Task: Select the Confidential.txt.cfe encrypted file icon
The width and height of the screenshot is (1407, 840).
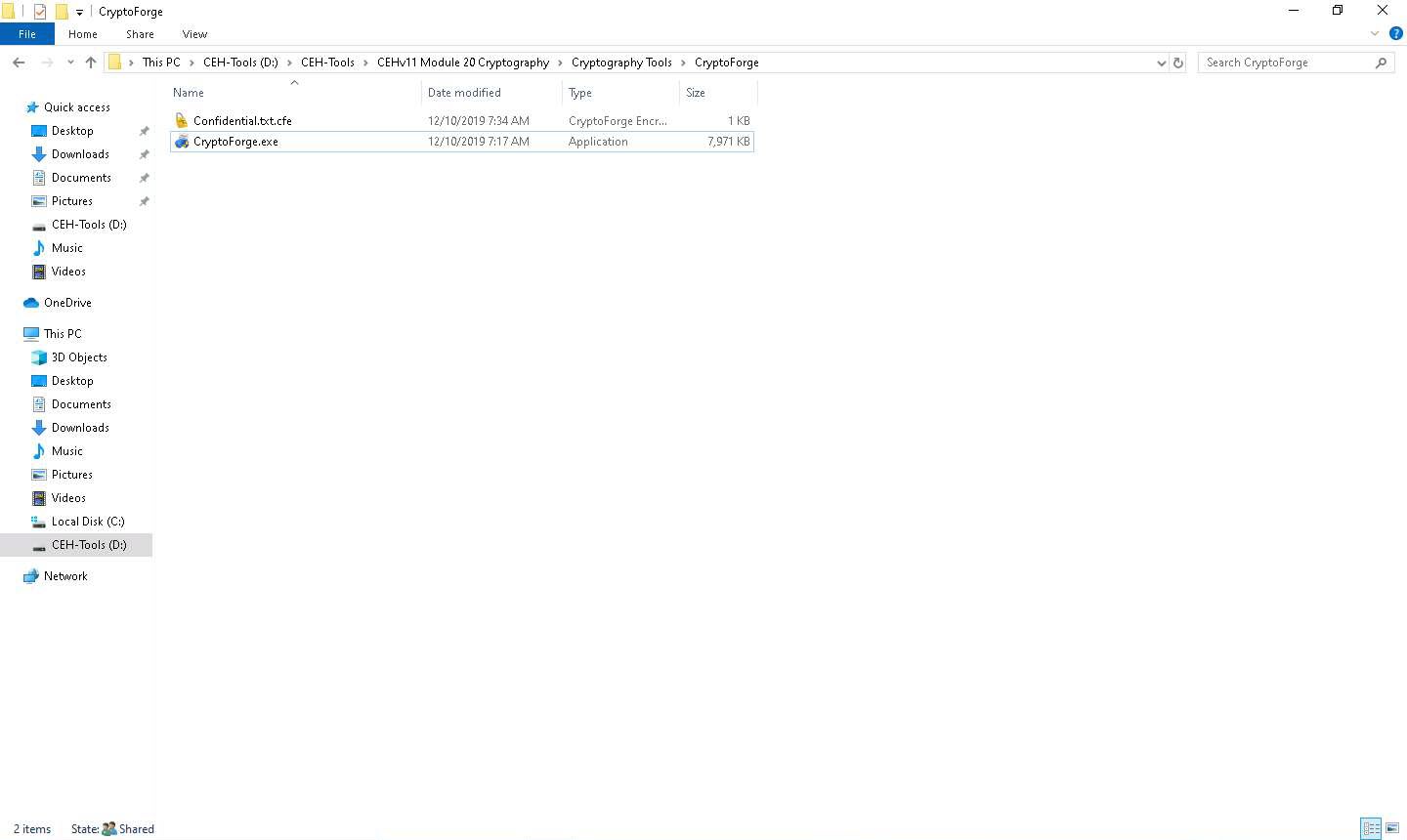Action: pos(181,121)
